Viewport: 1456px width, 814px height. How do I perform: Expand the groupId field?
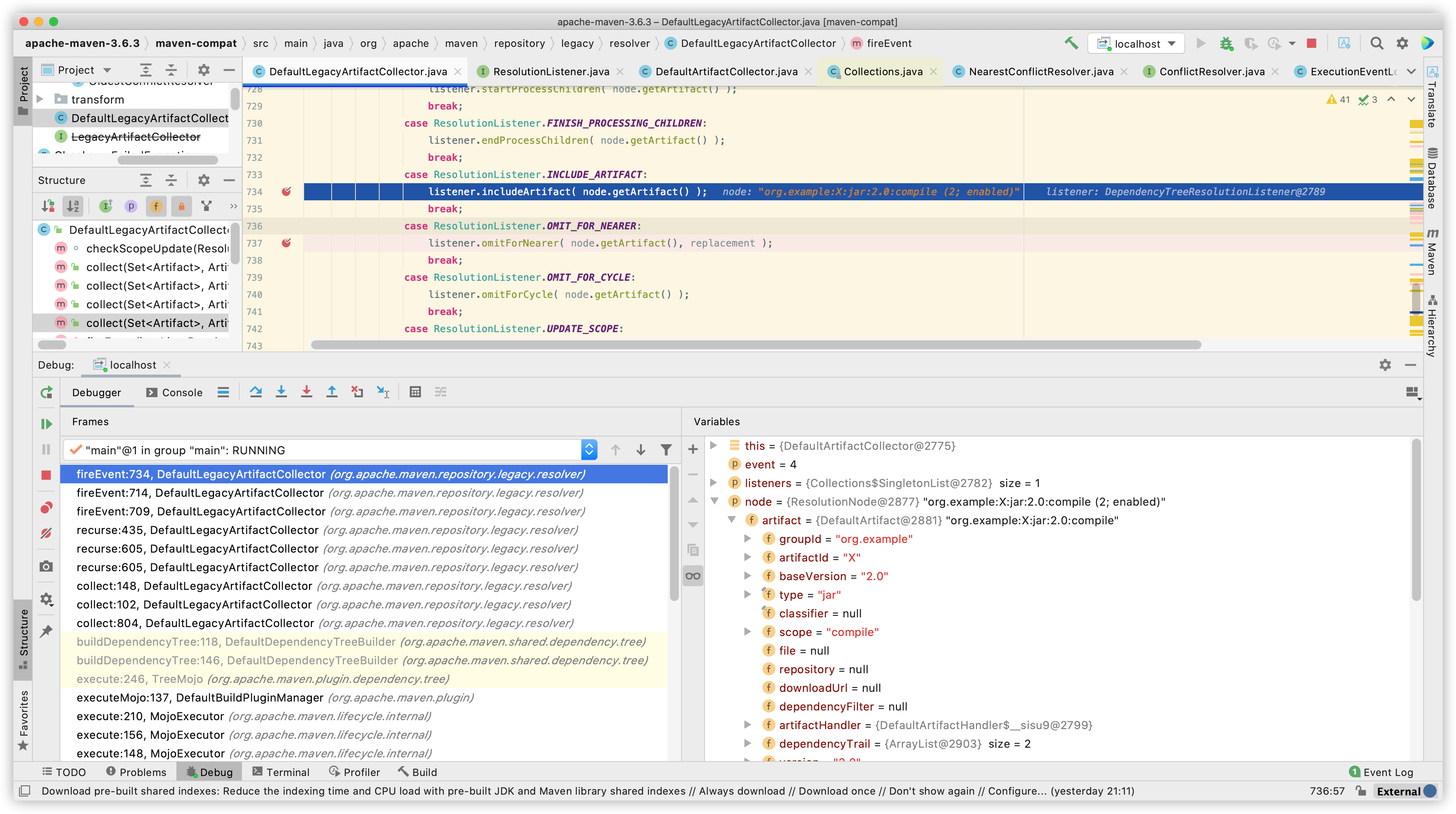(x=748, y=538)
